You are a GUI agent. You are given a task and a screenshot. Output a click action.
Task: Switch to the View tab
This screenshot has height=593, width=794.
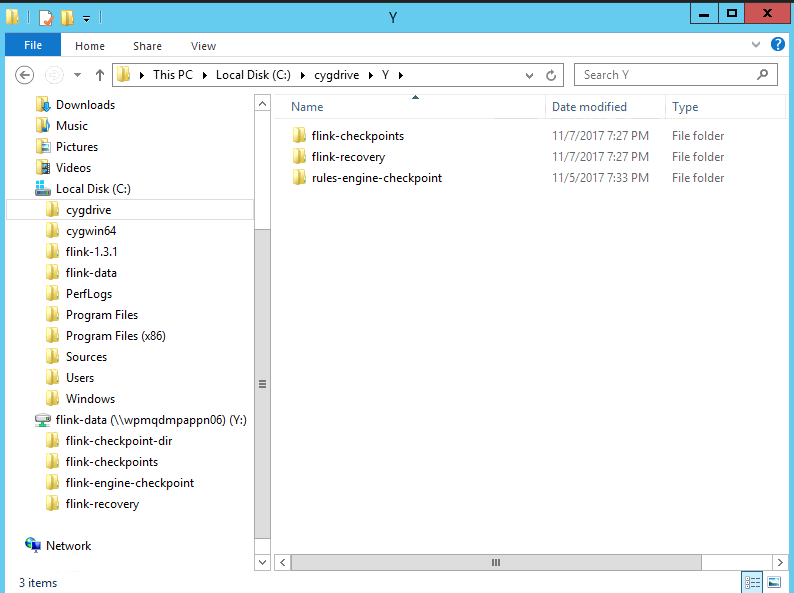pyautogui.click(x=203, y=46)
